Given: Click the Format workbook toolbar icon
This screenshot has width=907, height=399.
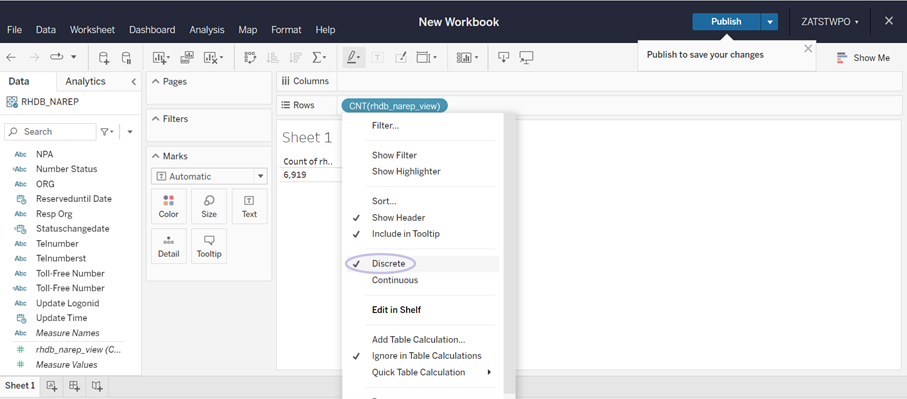Looking at the screenshot, I should coord(400,57).
